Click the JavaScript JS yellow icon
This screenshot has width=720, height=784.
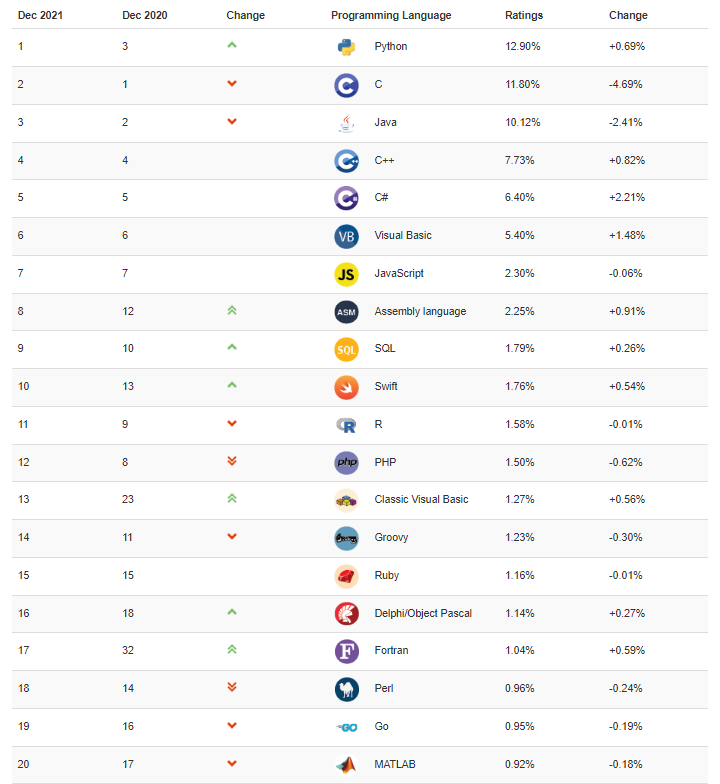tap(346, 274)
